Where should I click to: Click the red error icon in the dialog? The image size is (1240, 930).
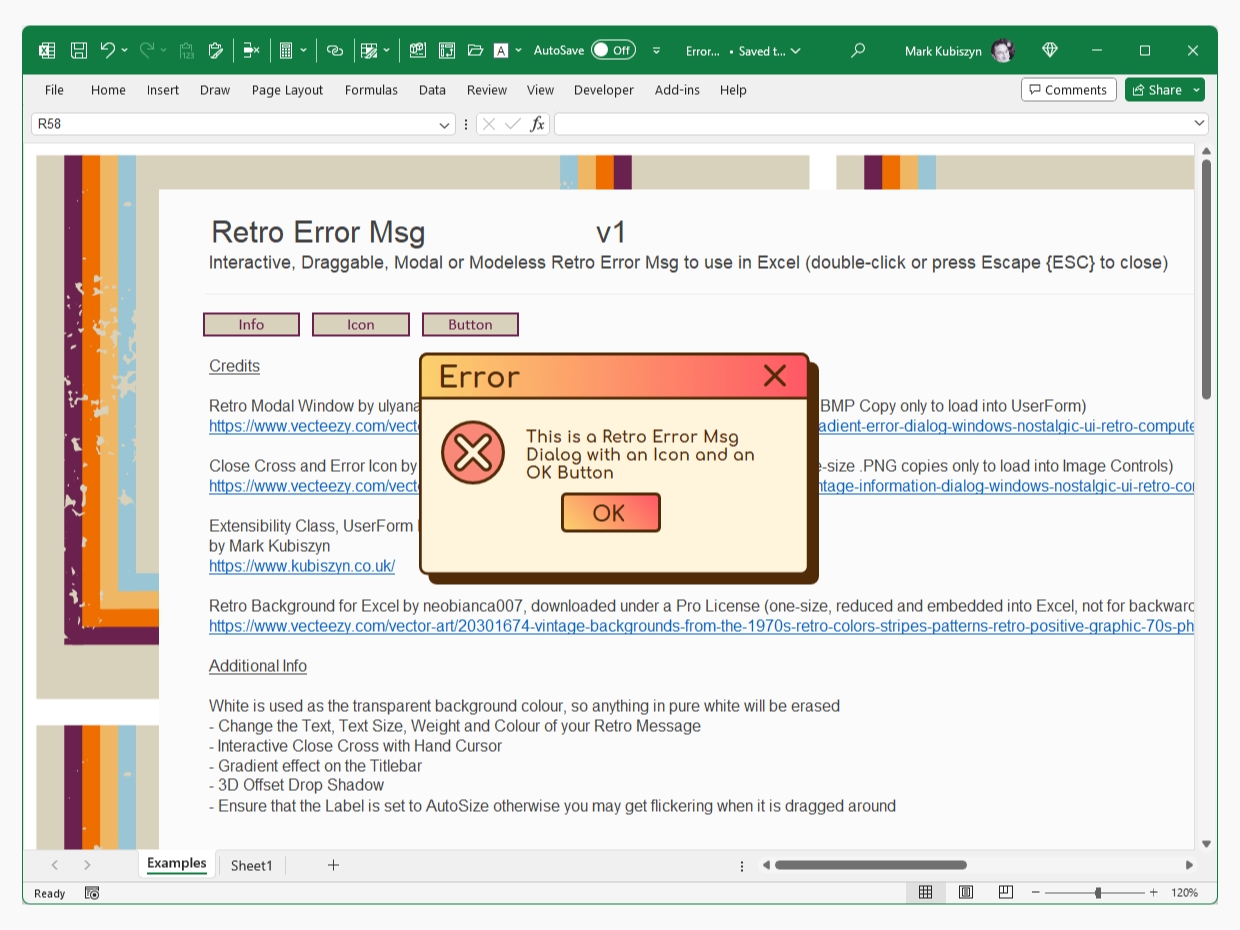click(x=472, y=453)
